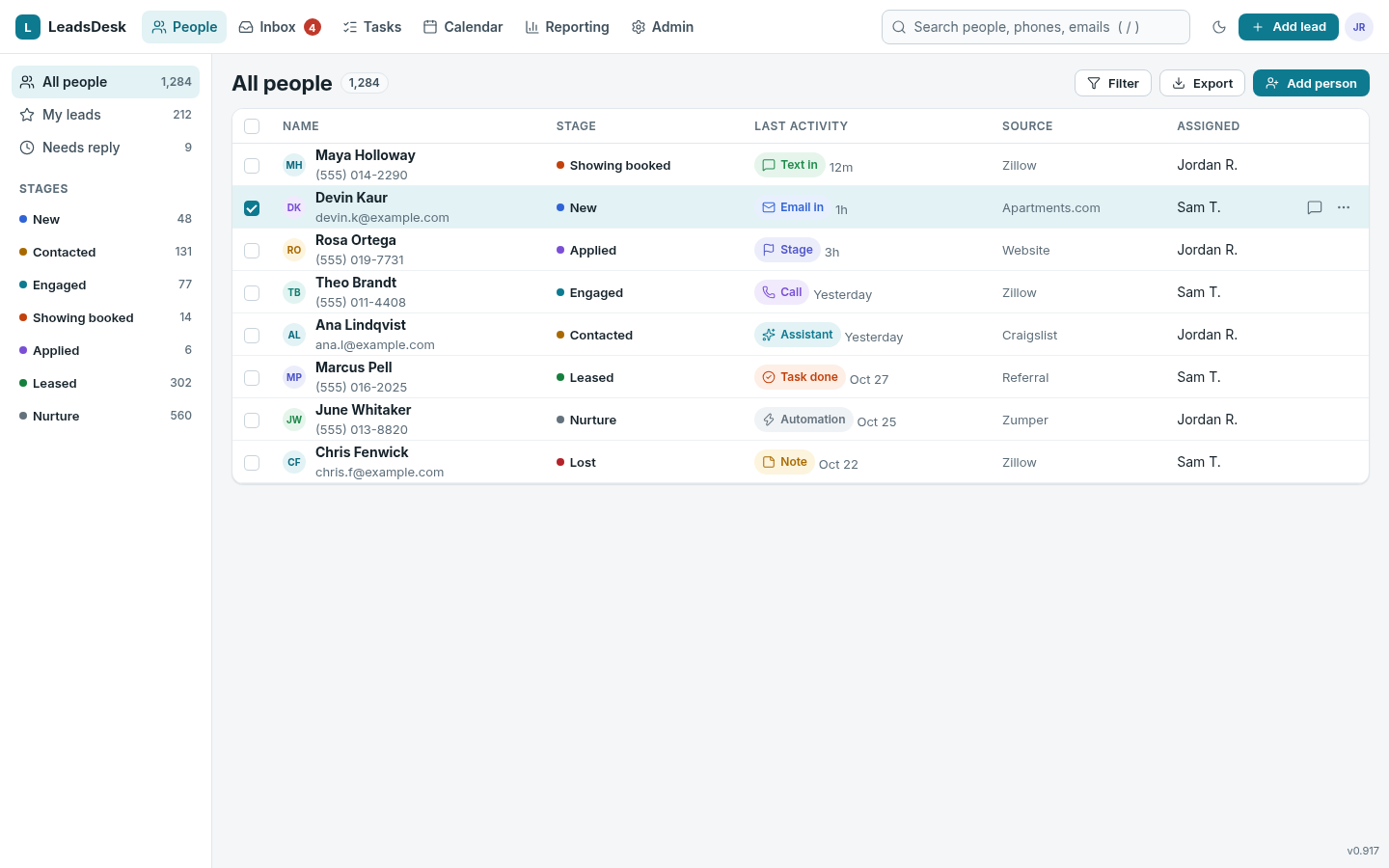Filter by Engaged stage in sidebar

coord(106,285)
